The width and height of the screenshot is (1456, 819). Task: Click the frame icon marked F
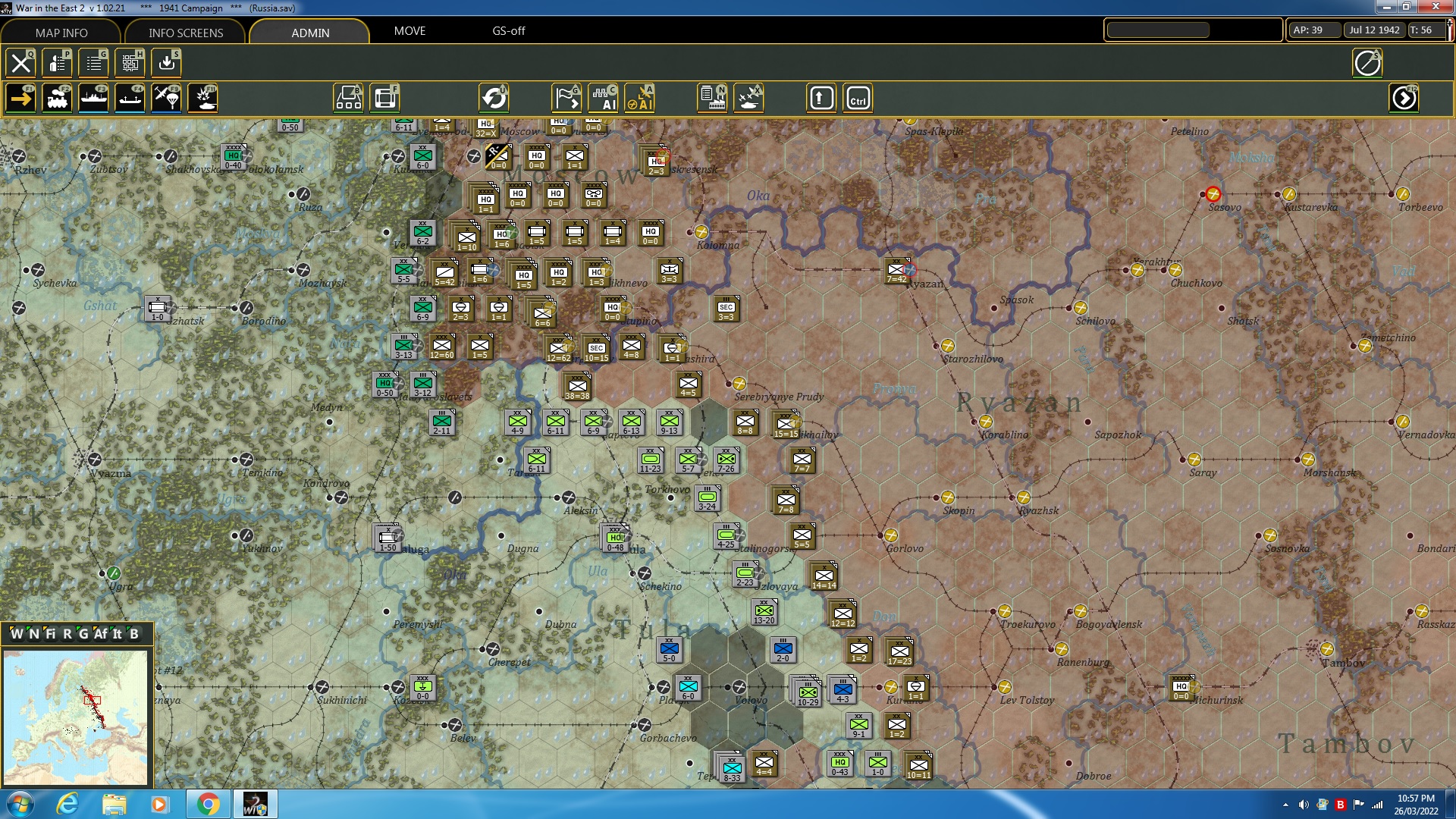tap(385, 99)
